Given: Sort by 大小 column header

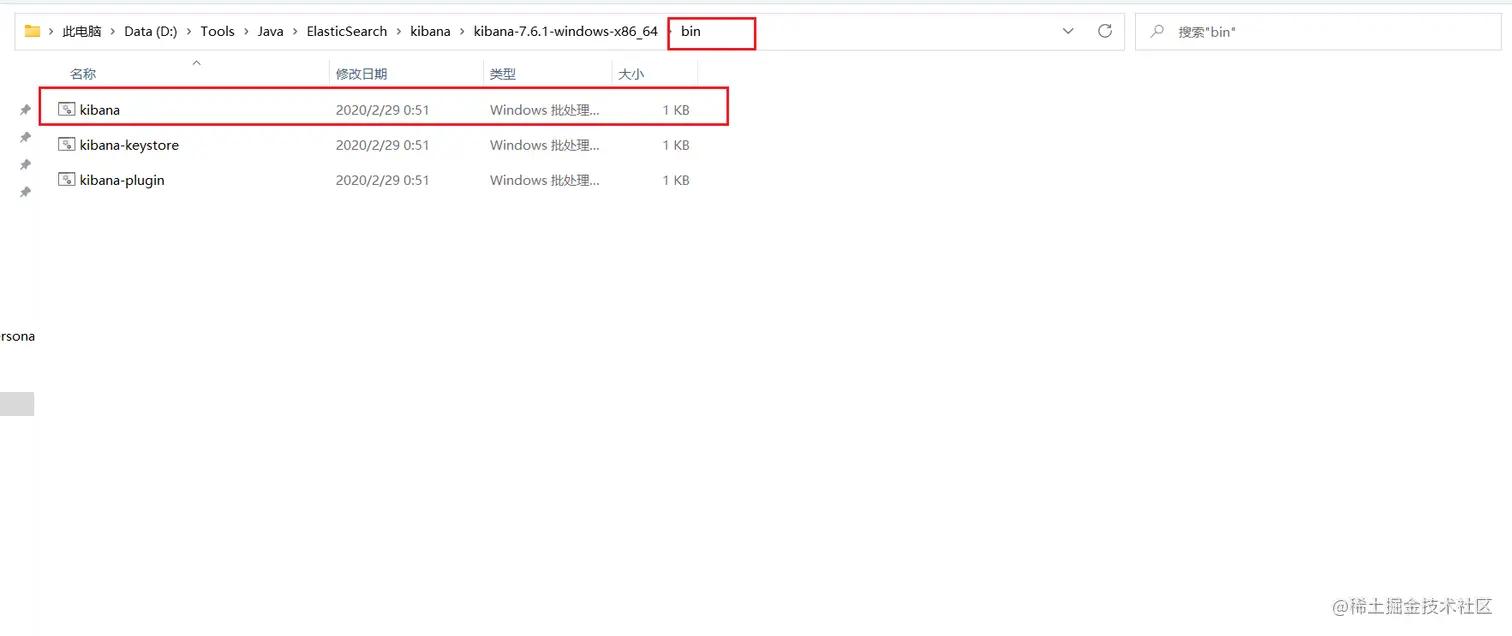Looking at the screenshot, I should point(631,74).
